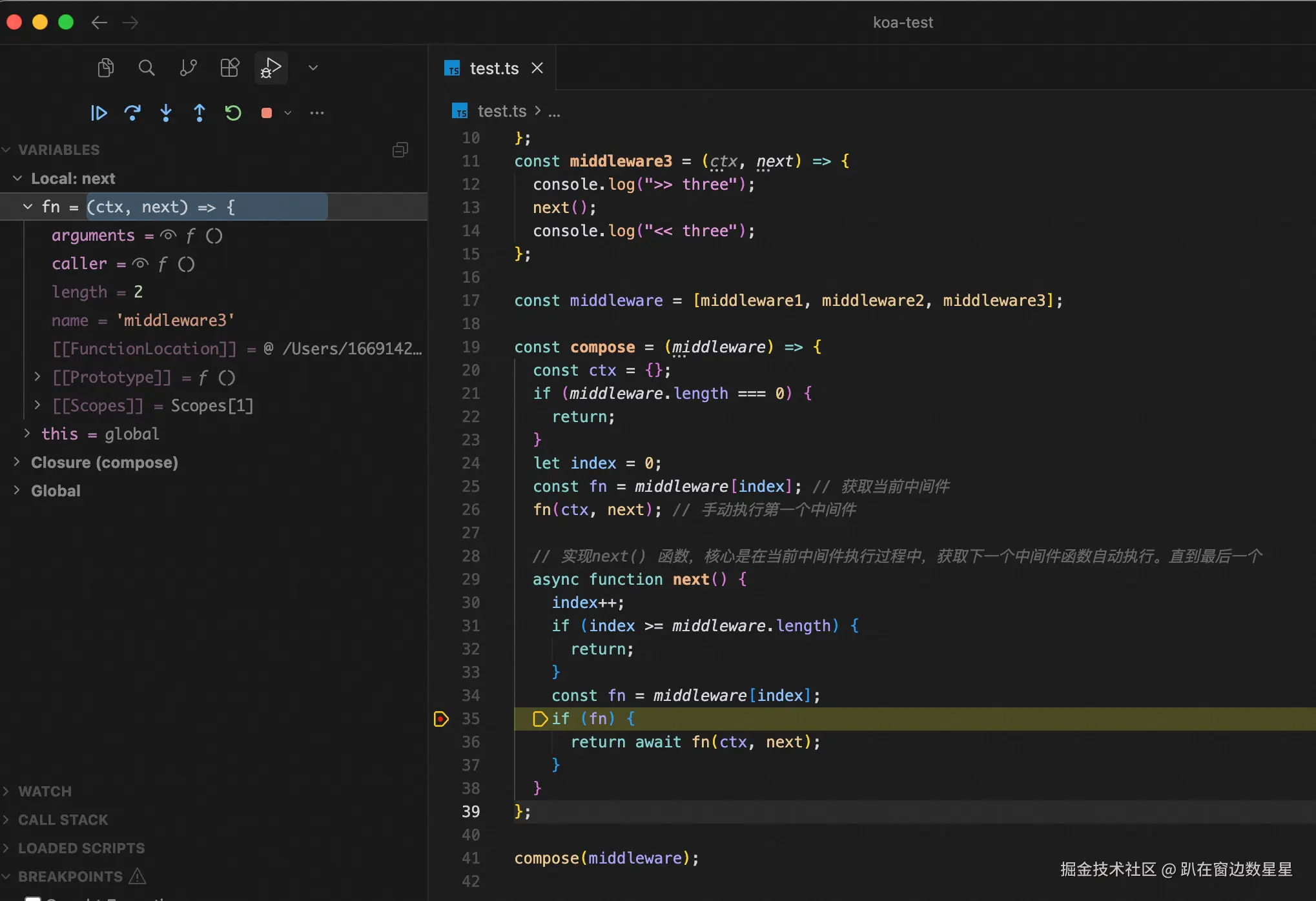Click the Step Out debug icon
Image resolution: width=1316 pixels, height=901 pixels.
(200, 113)
